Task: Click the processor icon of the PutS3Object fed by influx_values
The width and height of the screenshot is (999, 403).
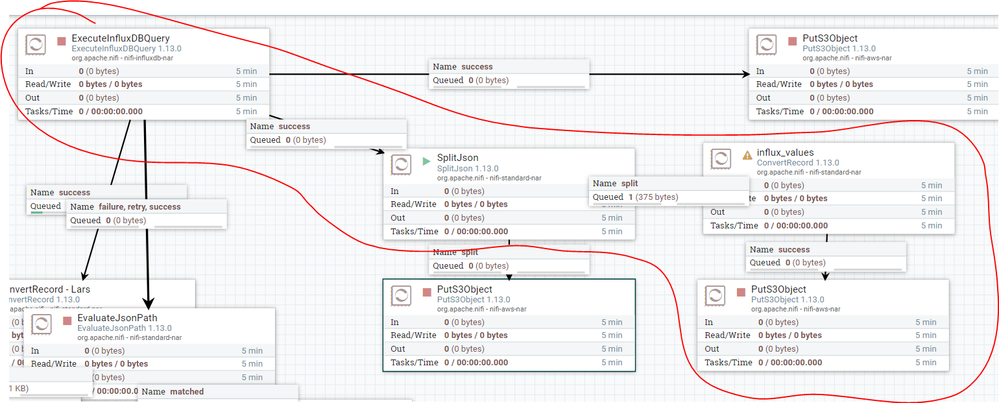Action: [715, 295]
